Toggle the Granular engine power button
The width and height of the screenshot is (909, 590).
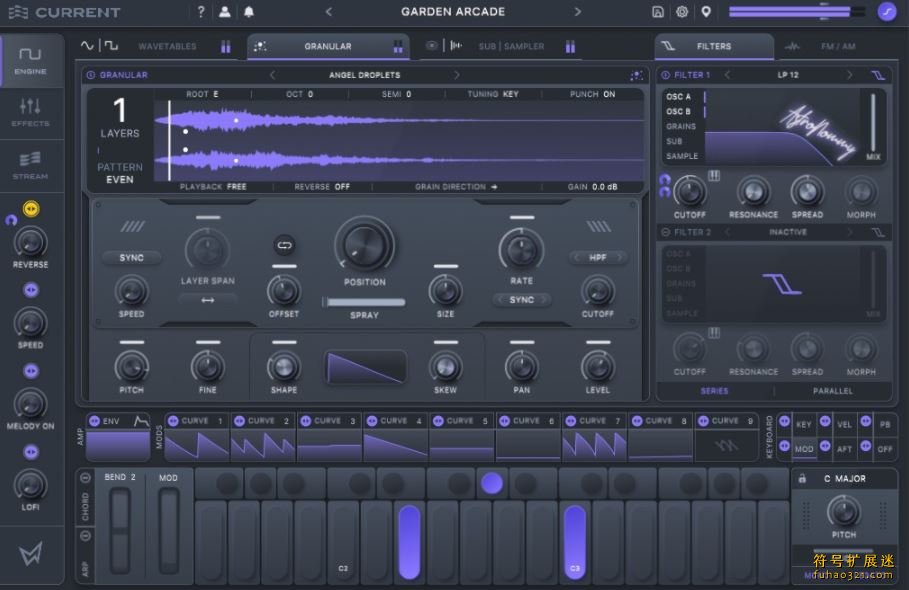coord(91,75)
